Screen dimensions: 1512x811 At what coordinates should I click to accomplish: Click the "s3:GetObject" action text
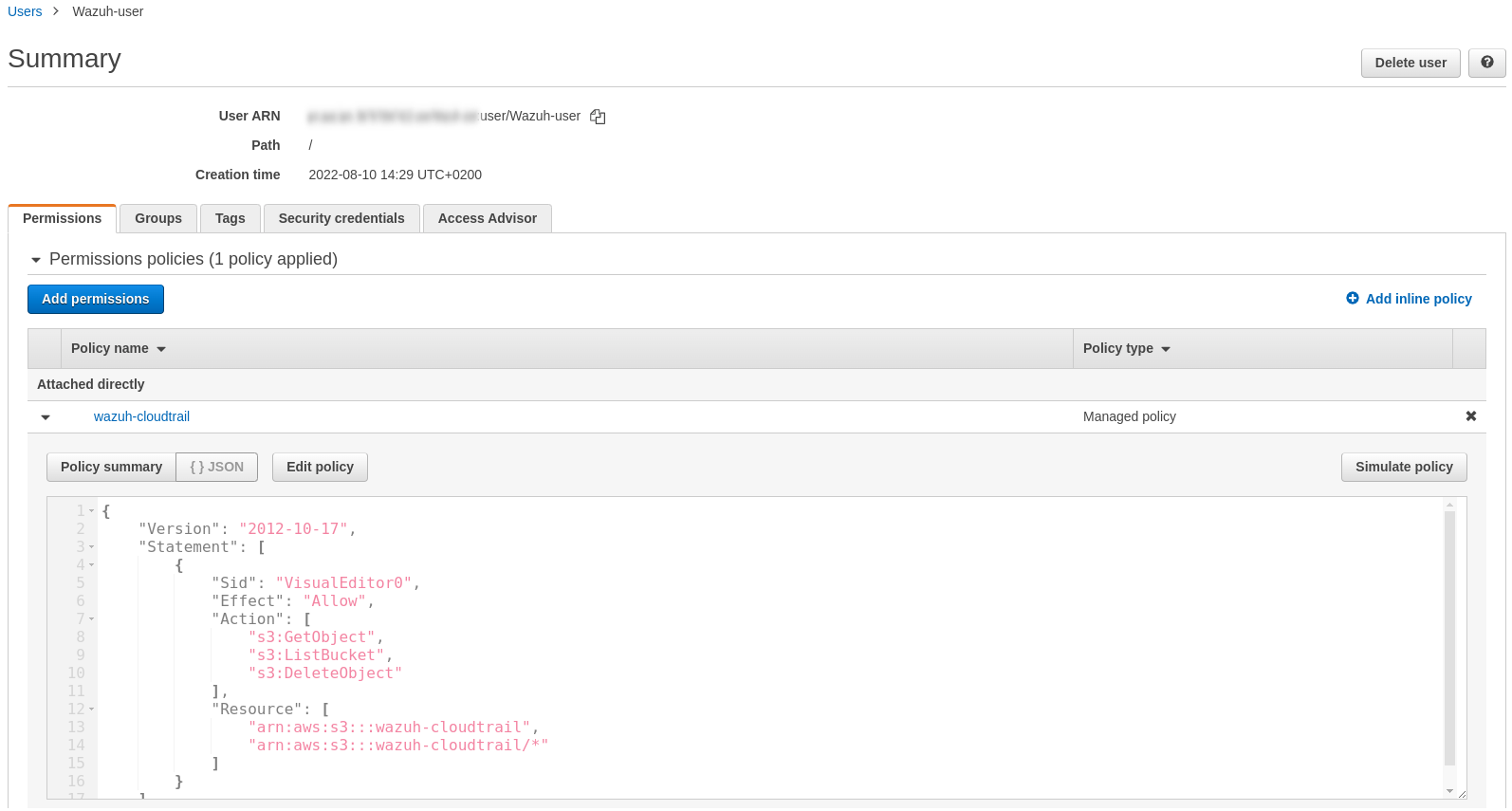click(312, 637)
